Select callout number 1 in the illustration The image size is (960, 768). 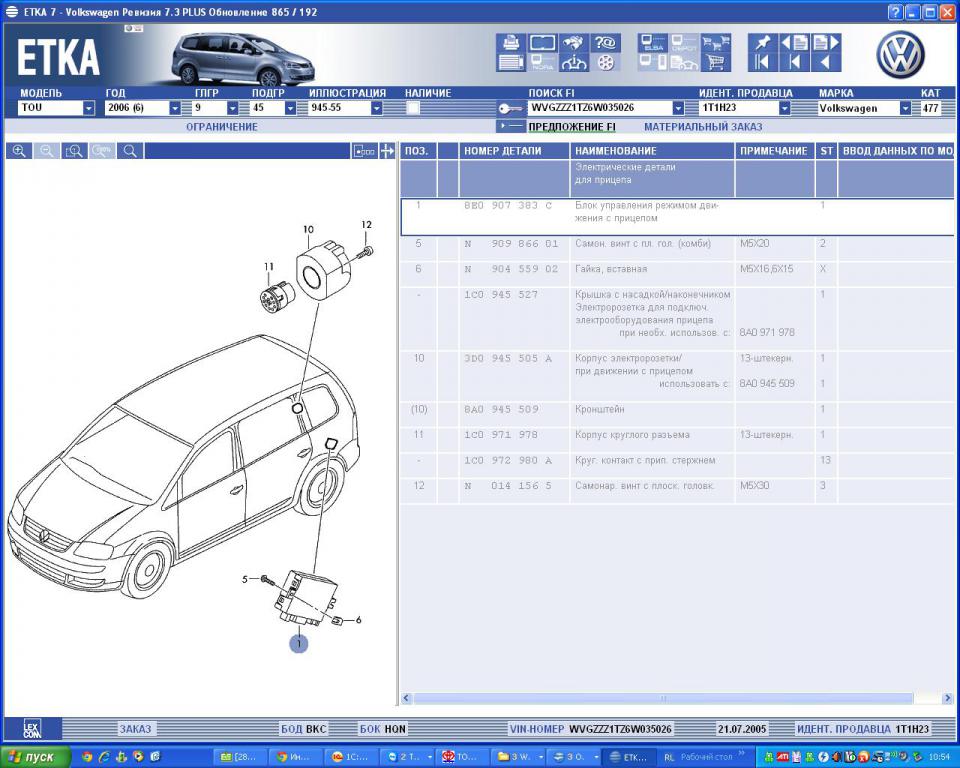click(299, 644)
